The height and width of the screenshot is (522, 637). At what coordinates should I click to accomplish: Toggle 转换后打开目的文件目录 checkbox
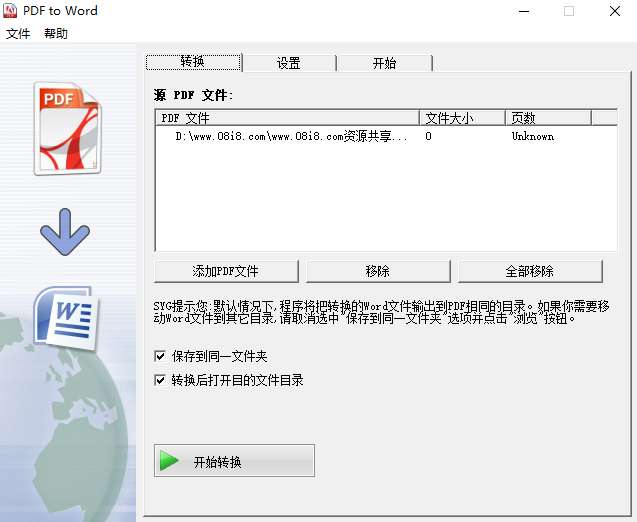160,380
